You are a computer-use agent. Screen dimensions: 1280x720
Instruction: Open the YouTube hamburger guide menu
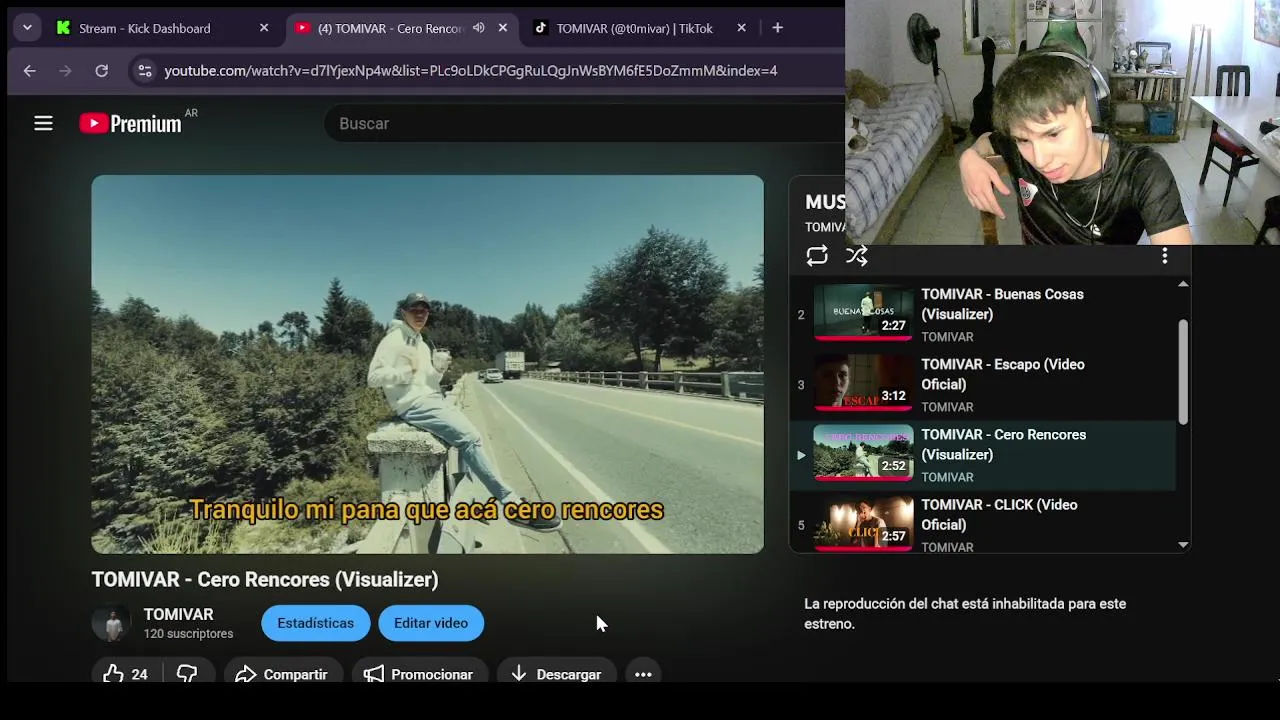tap(43, 123)
